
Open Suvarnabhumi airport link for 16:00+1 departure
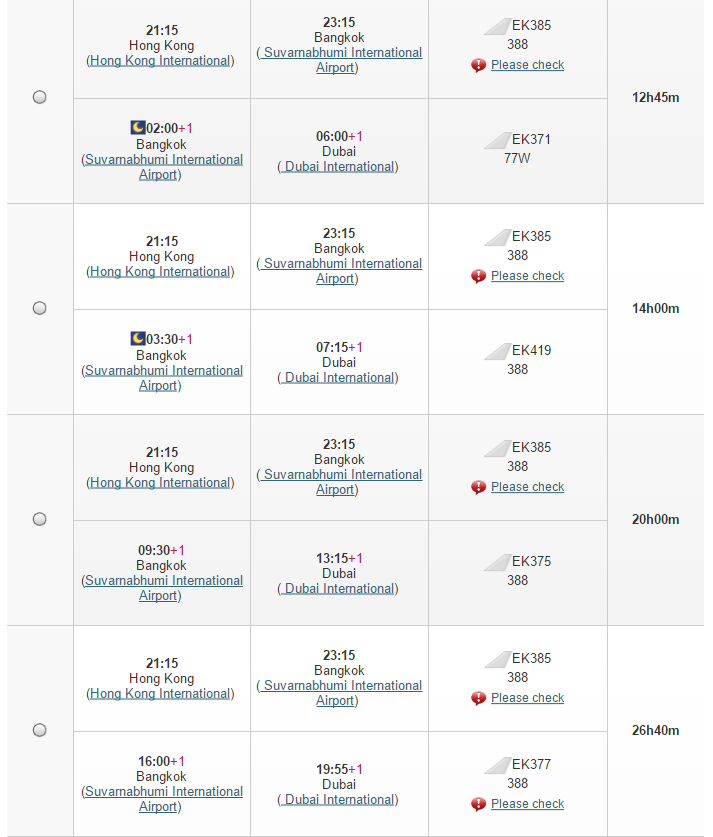(x=163, y=799)
